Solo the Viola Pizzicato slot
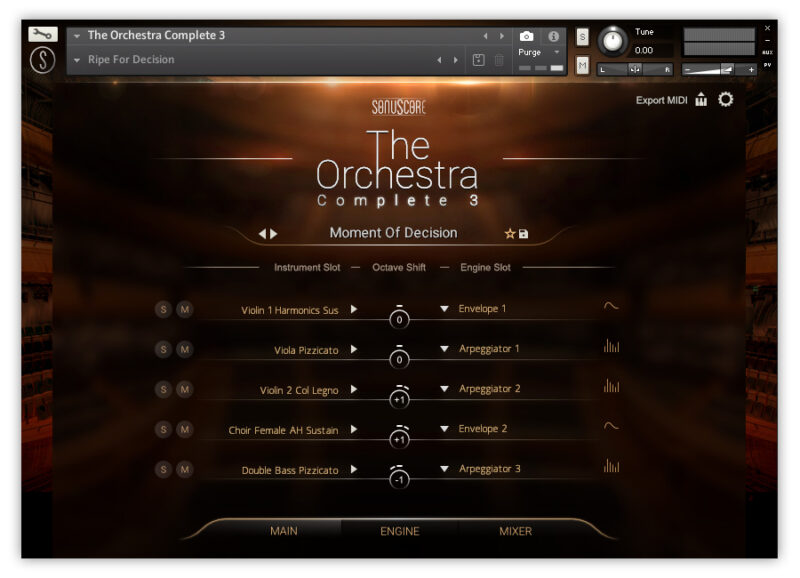 (161, 349)
